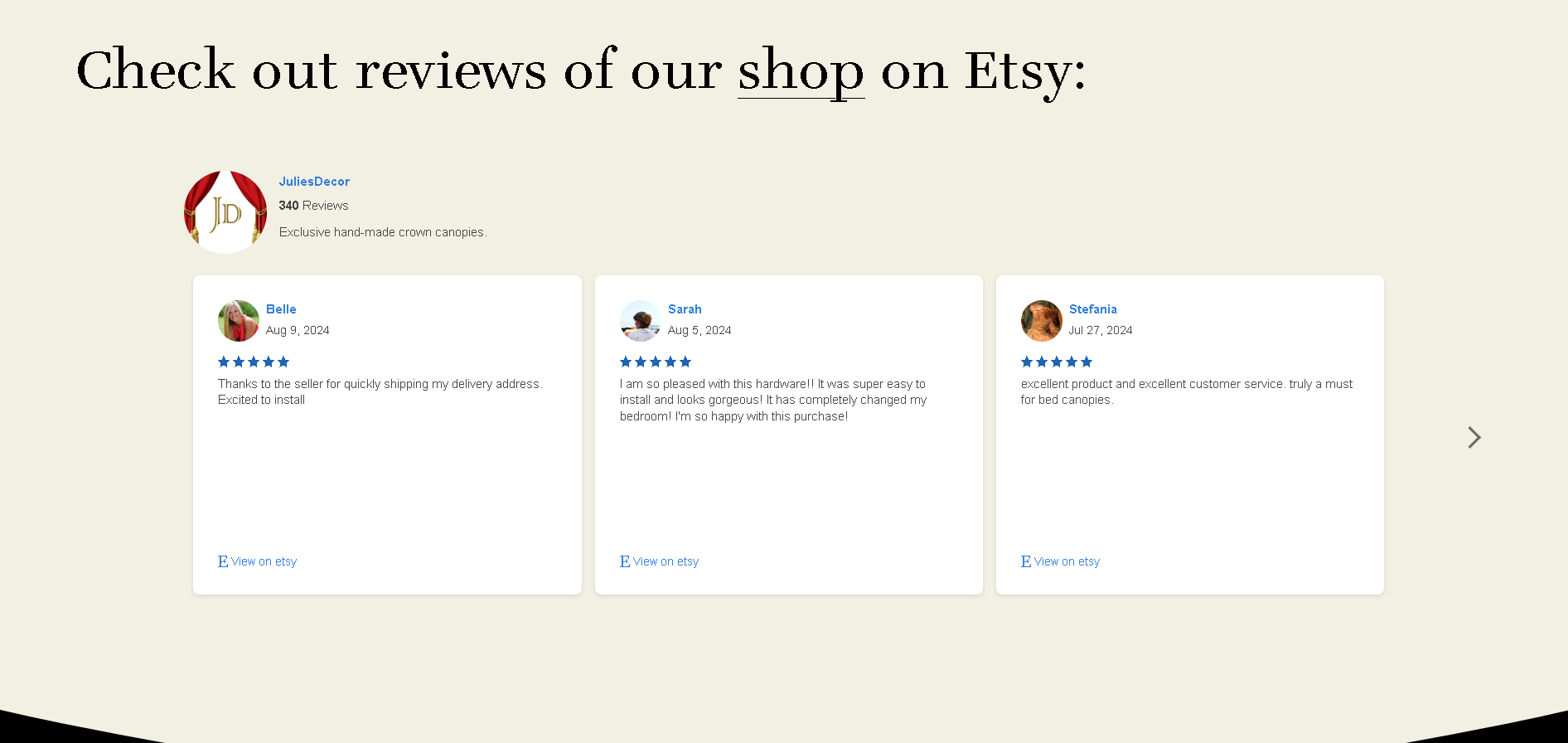Viewport: 1568px width, 743px height.
Task: Open Belle's reviewer name link
Action: coord(281,309)
